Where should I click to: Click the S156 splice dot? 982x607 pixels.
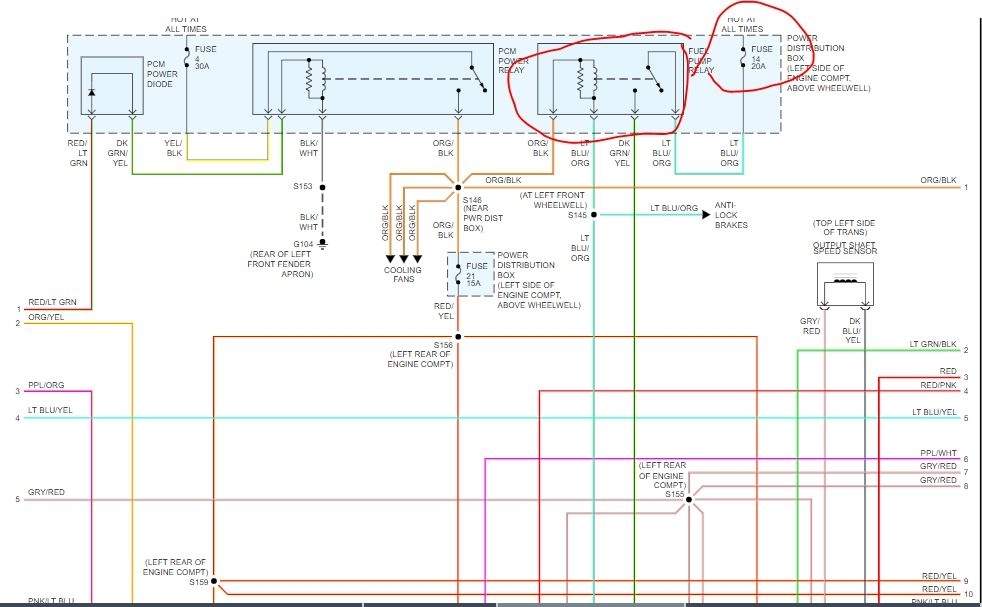coord(458,337)
